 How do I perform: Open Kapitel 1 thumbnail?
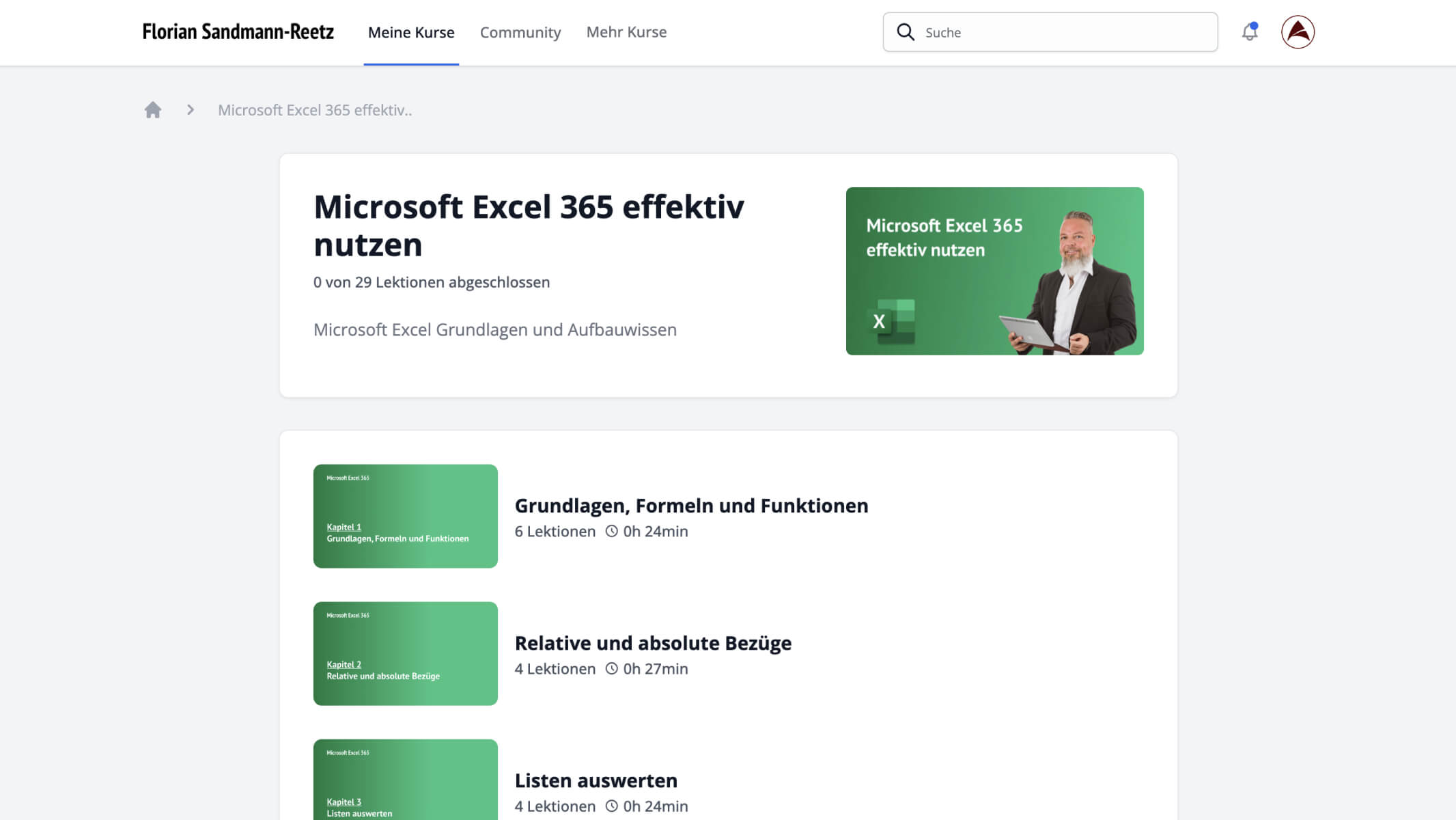pos(406,516)
